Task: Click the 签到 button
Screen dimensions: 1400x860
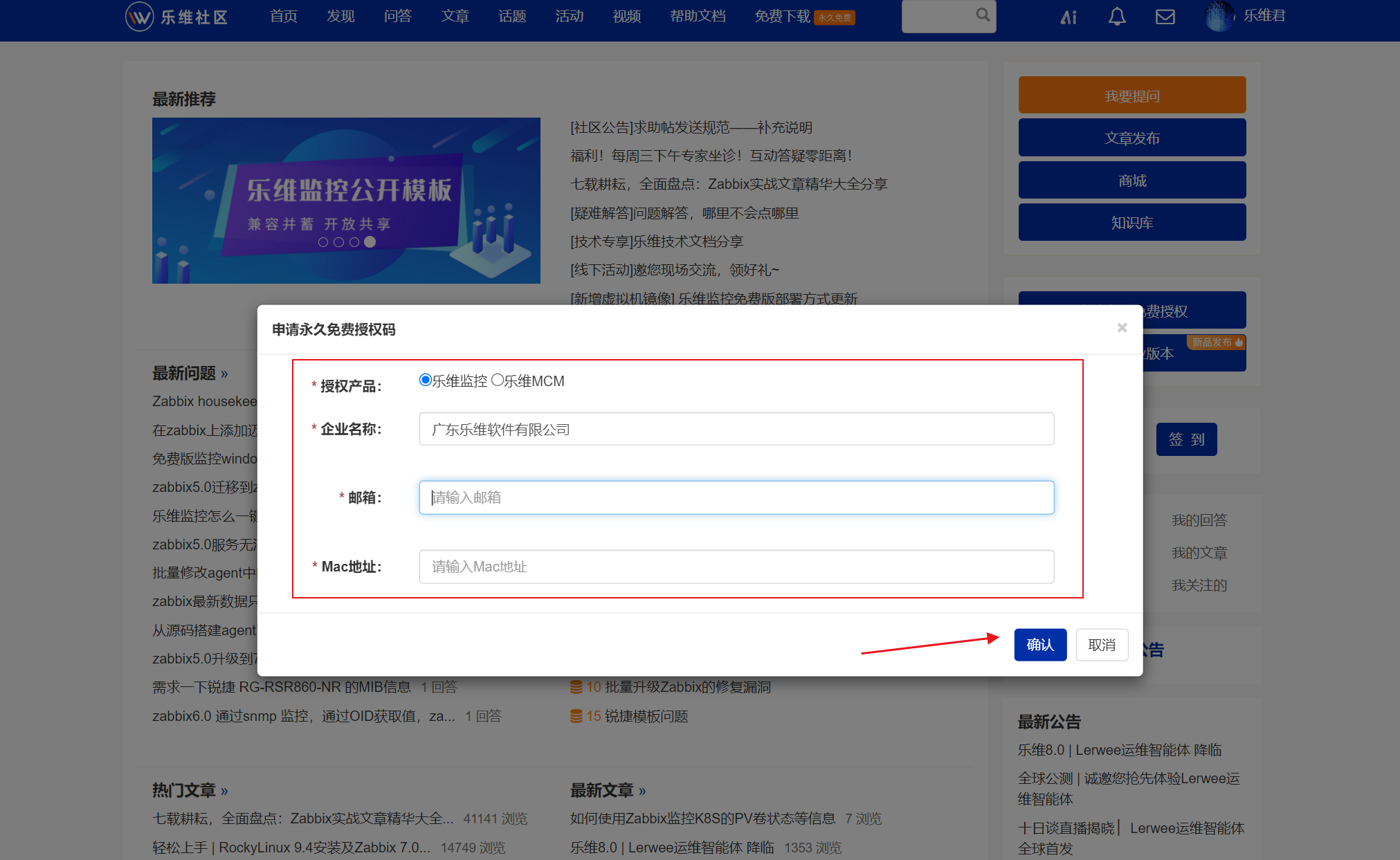Action: (x=1186, y=439)
